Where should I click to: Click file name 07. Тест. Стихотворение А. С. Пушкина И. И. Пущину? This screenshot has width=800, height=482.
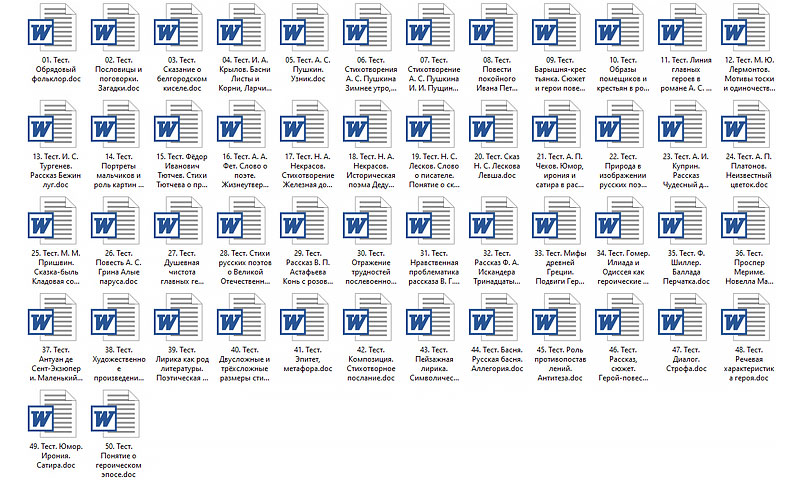[x=434, y=74]
